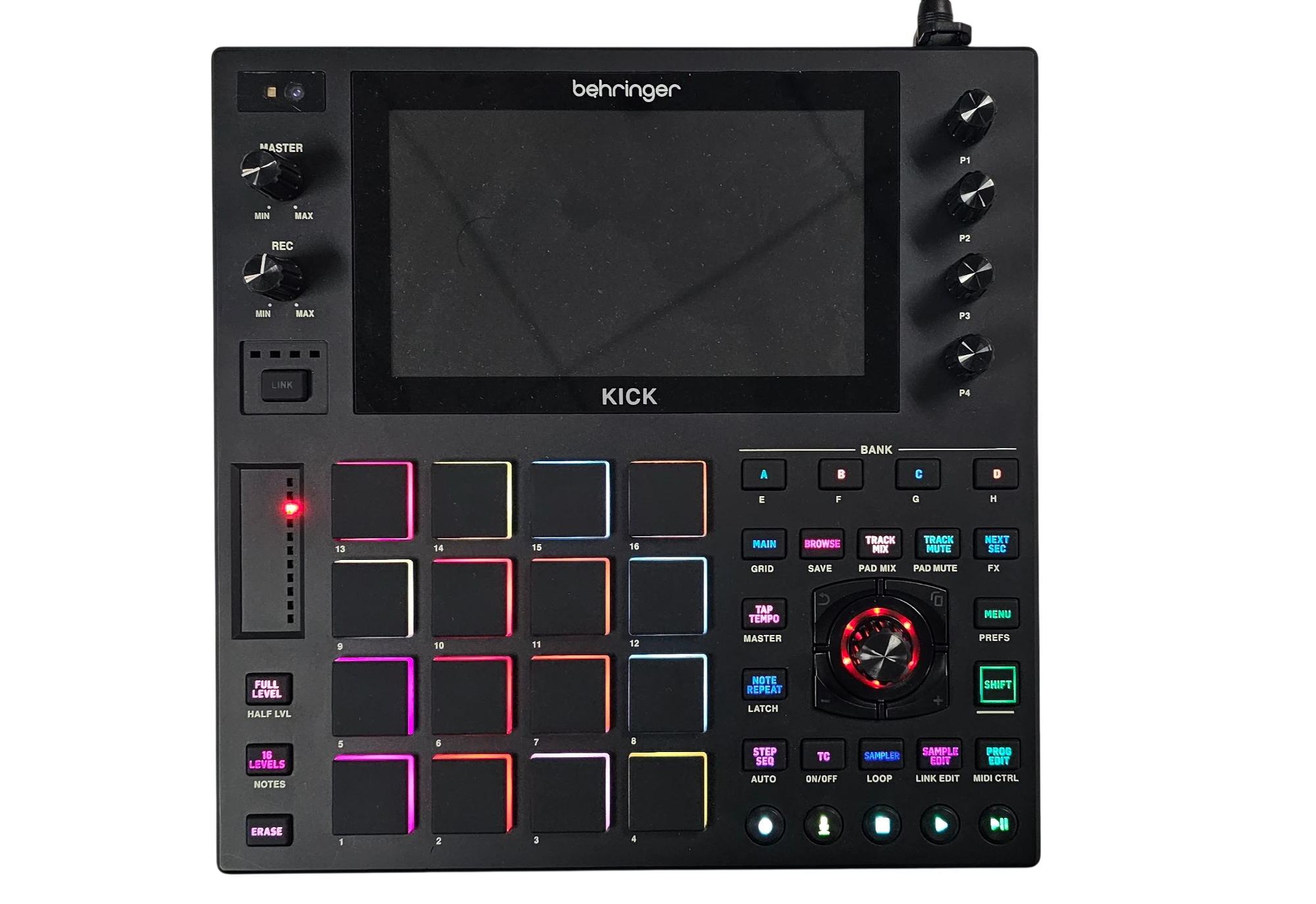Hit pad 13
Viewport: 1316px width, 904px height.
coord(372,501)
